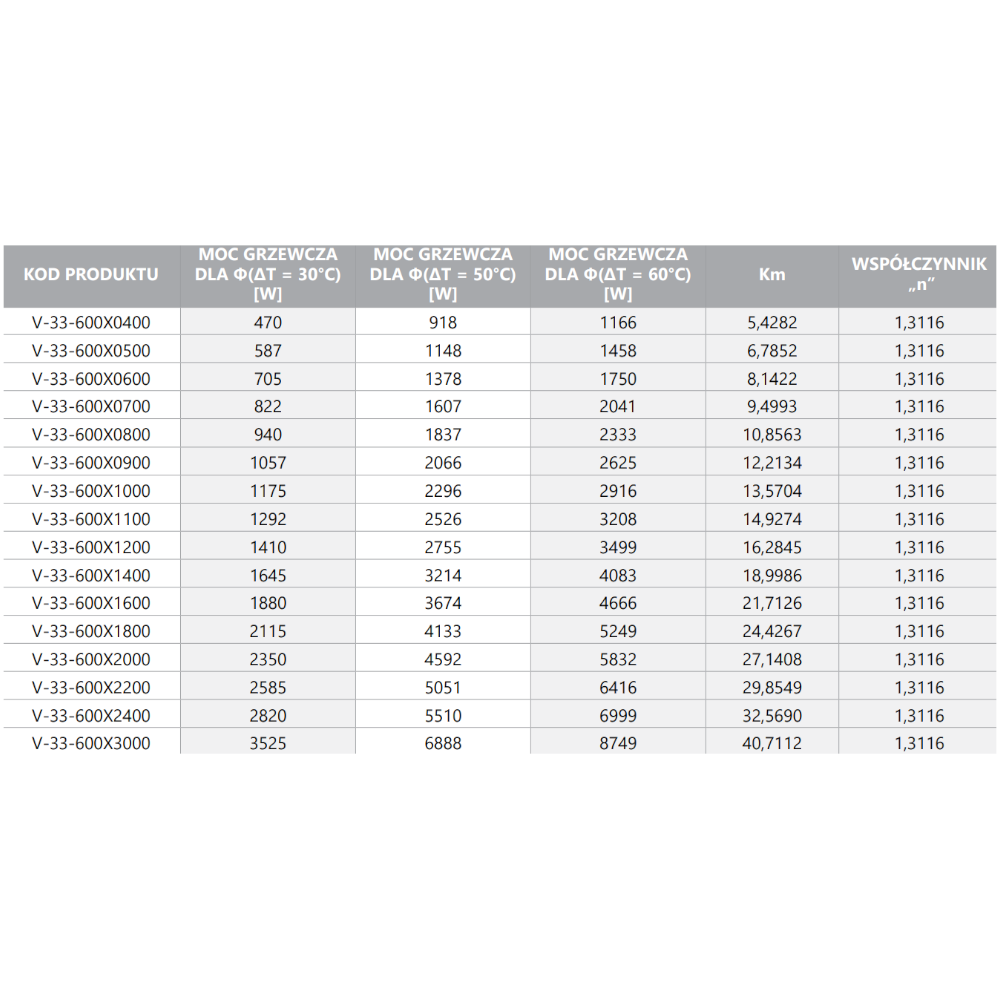Select the cell with value 918

(x=442, y=322)
